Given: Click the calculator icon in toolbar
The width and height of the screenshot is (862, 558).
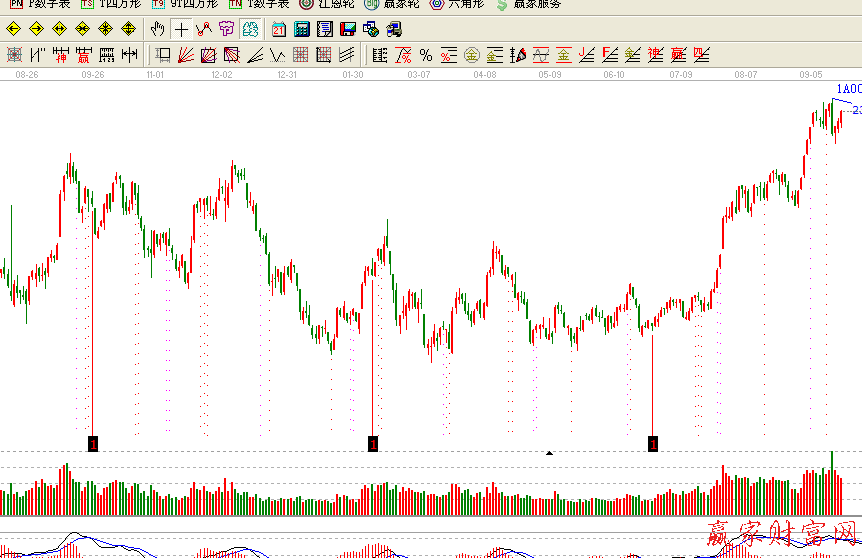Looking at the screenshot, I should tap(301, 29).
